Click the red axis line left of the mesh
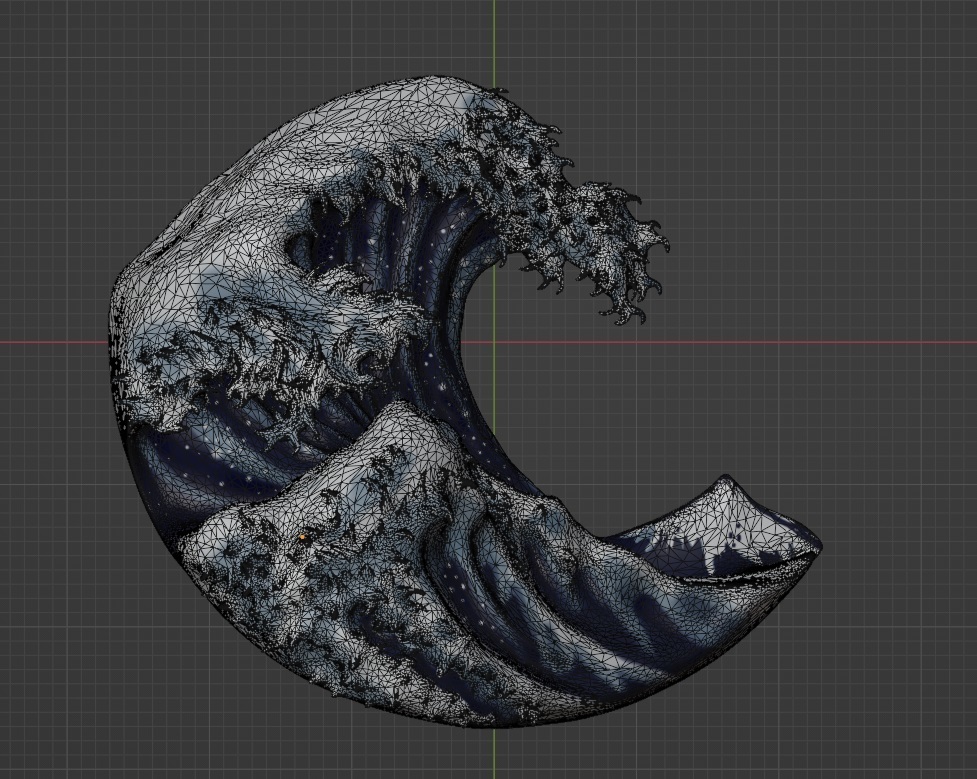Image resolution: width=977 pixels, height=779 pixels. click(x=50, y=342)
